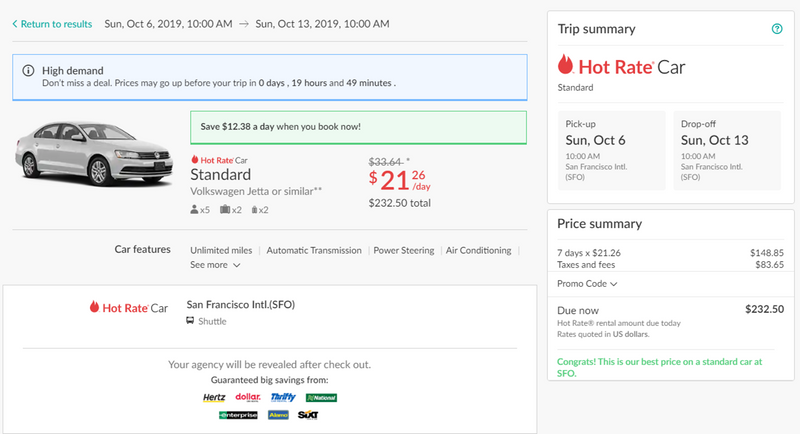The image size is (800, 434).
Task: Click the Hertz logo
Action: point(214,397)
